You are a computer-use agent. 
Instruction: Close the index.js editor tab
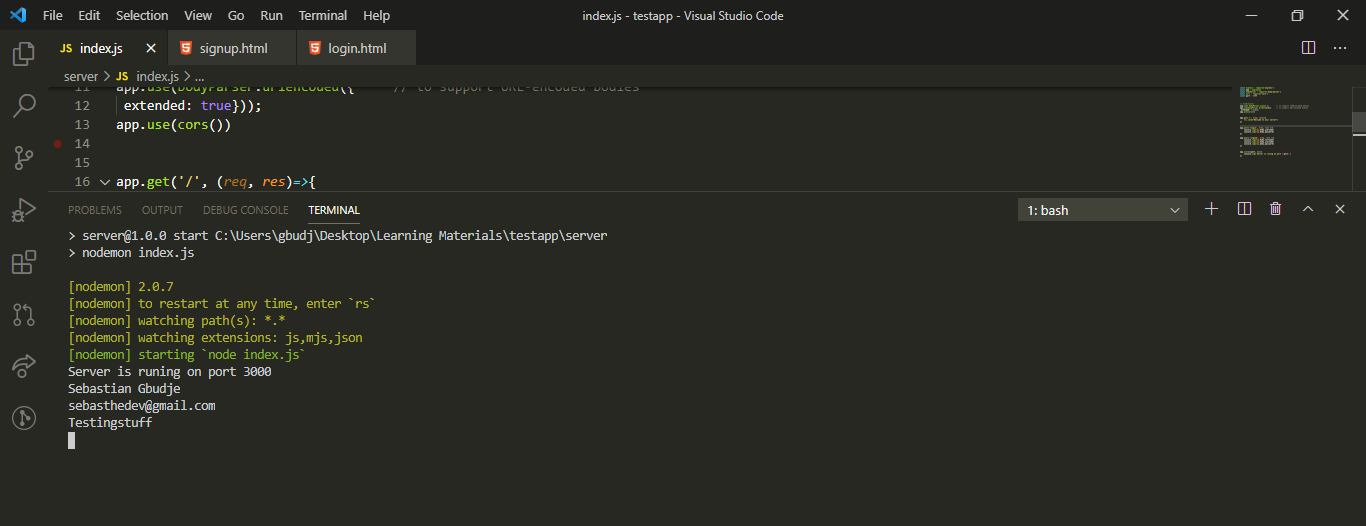pos(151,48)
